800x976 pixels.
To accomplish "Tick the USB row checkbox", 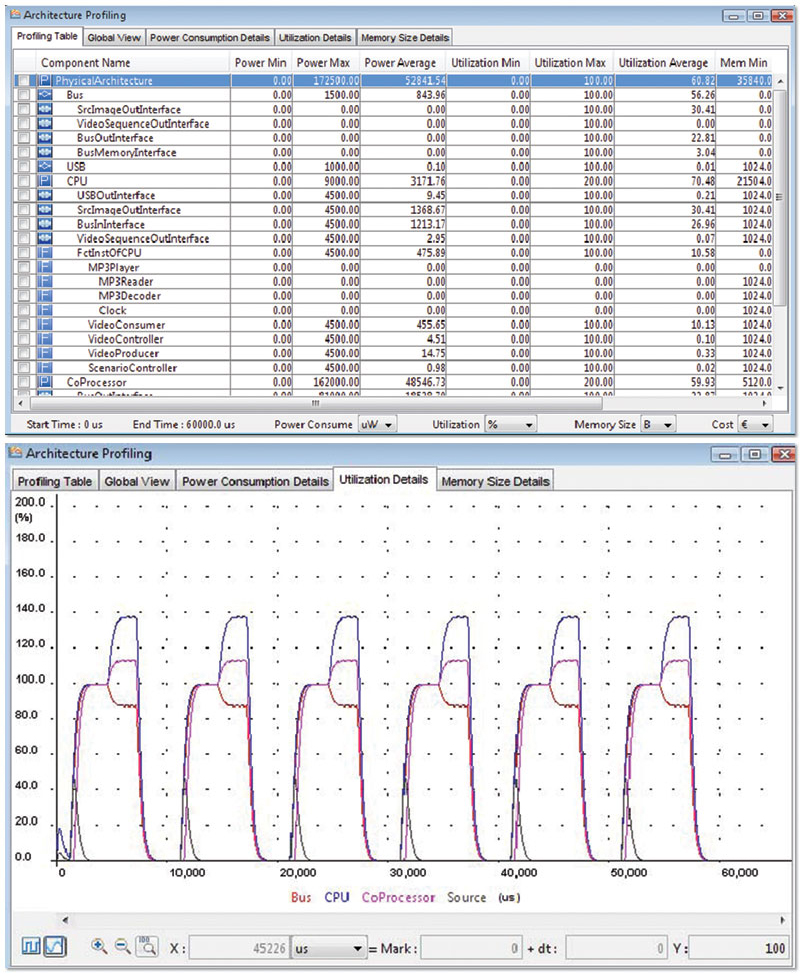I will (x=23, y=166).
